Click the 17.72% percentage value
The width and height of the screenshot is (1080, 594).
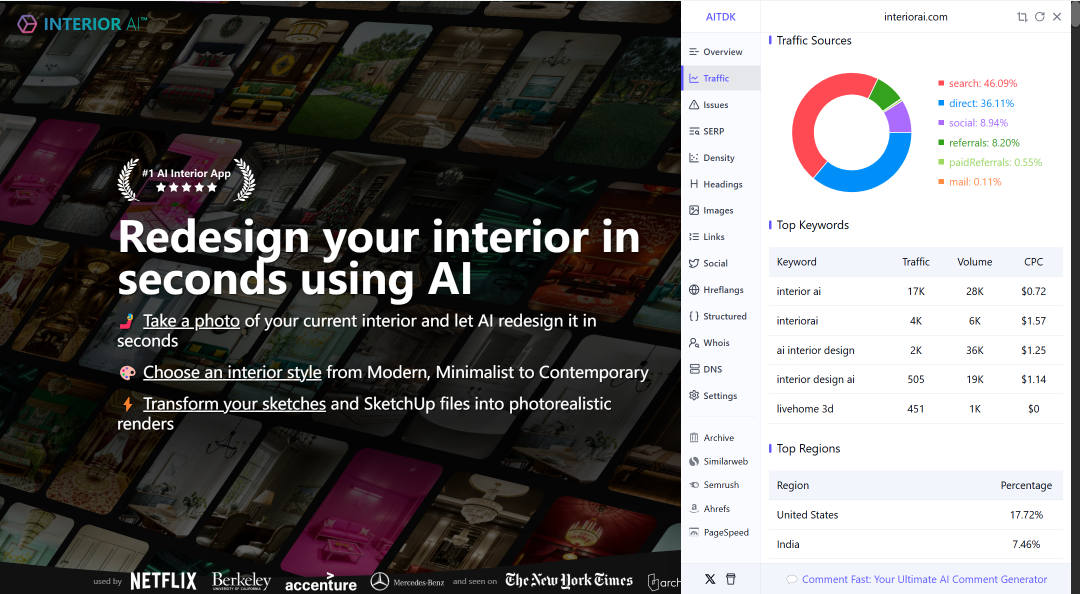tap(1026, 515)
